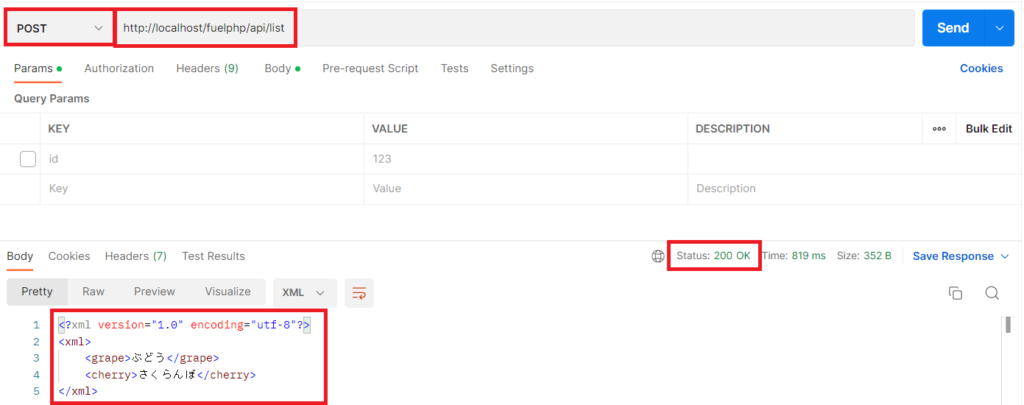
Task: Open the Pre-request Script tab
Action: [x=370, y=69]
